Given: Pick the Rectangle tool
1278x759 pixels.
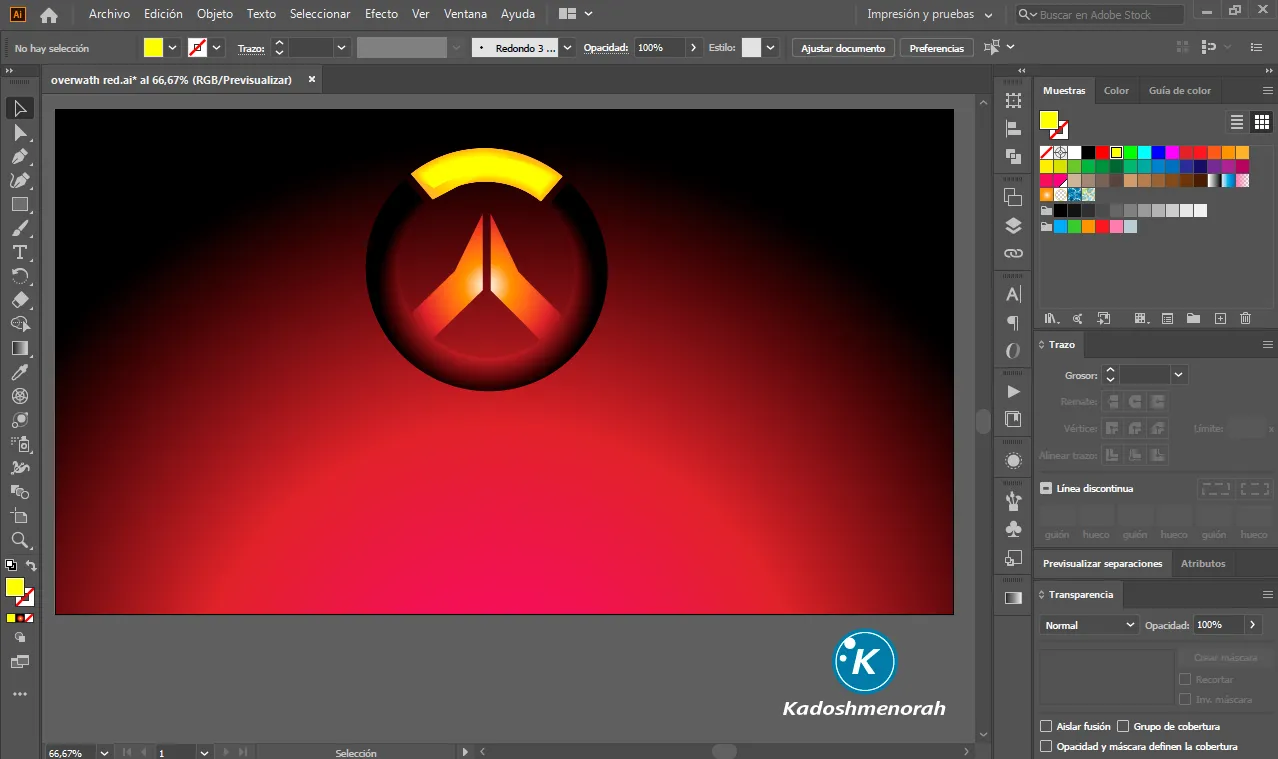Looking at the screenshot, I should 19,204.
